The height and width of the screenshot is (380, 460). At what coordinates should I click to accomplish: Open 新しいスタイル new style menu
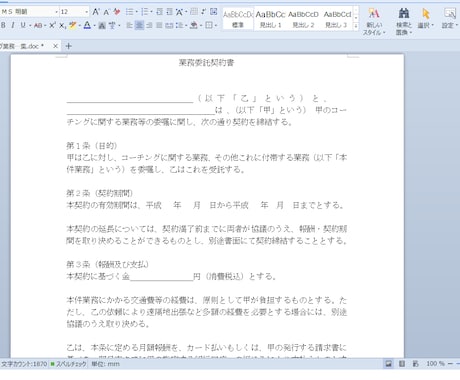[x=374, y=21]
